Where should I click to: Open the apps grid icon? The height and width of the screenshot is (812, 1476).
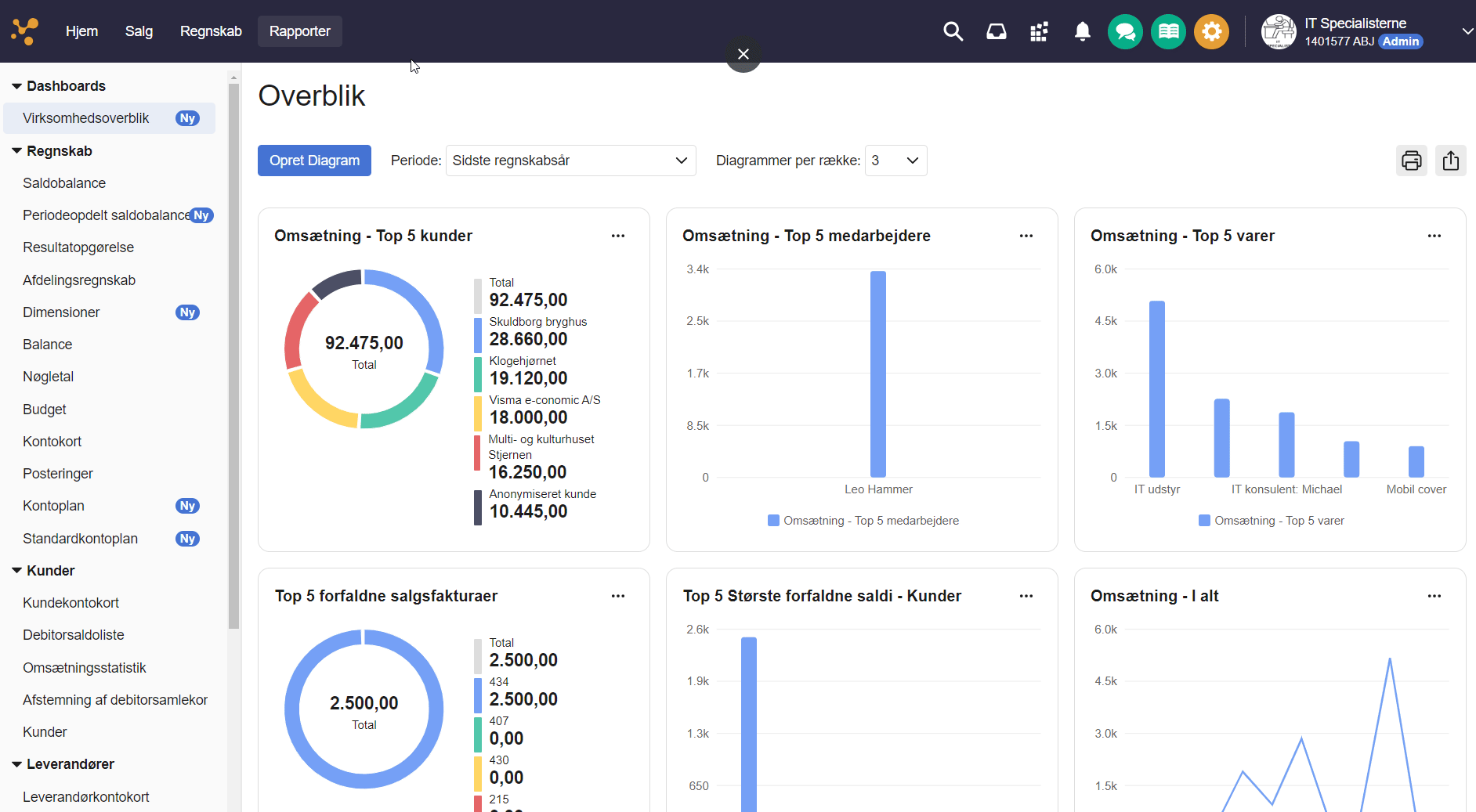[x=1039, y=31]
